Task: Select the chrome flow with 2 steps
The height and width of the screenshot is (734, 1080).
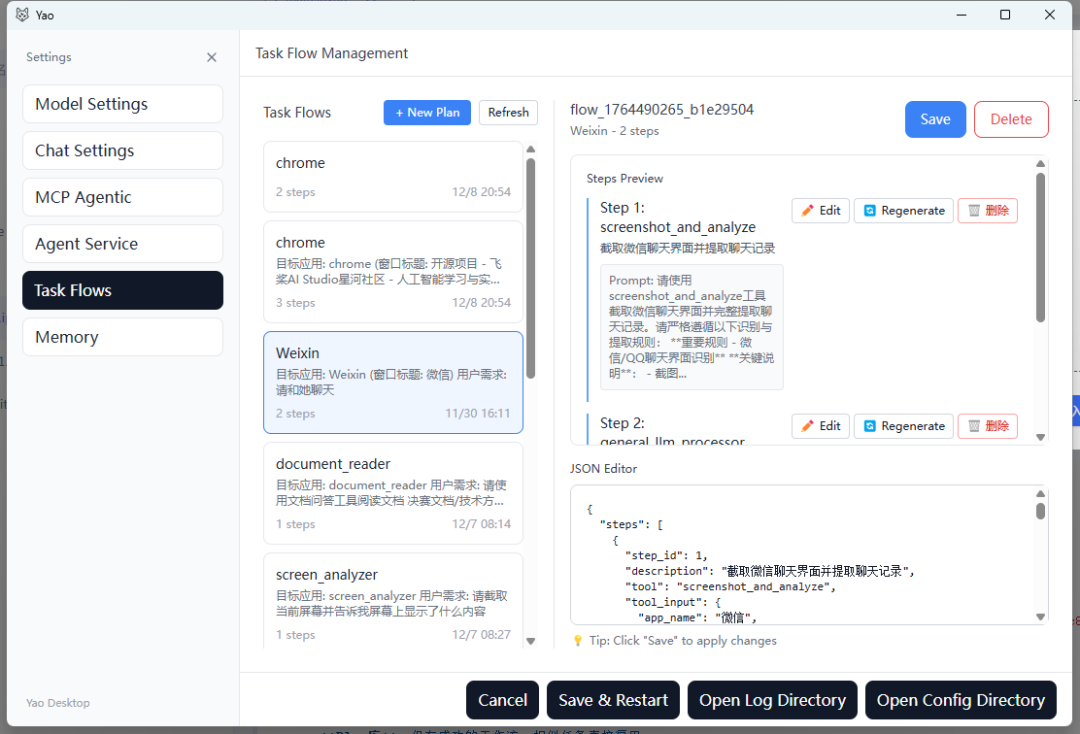Action: point(393,177)
